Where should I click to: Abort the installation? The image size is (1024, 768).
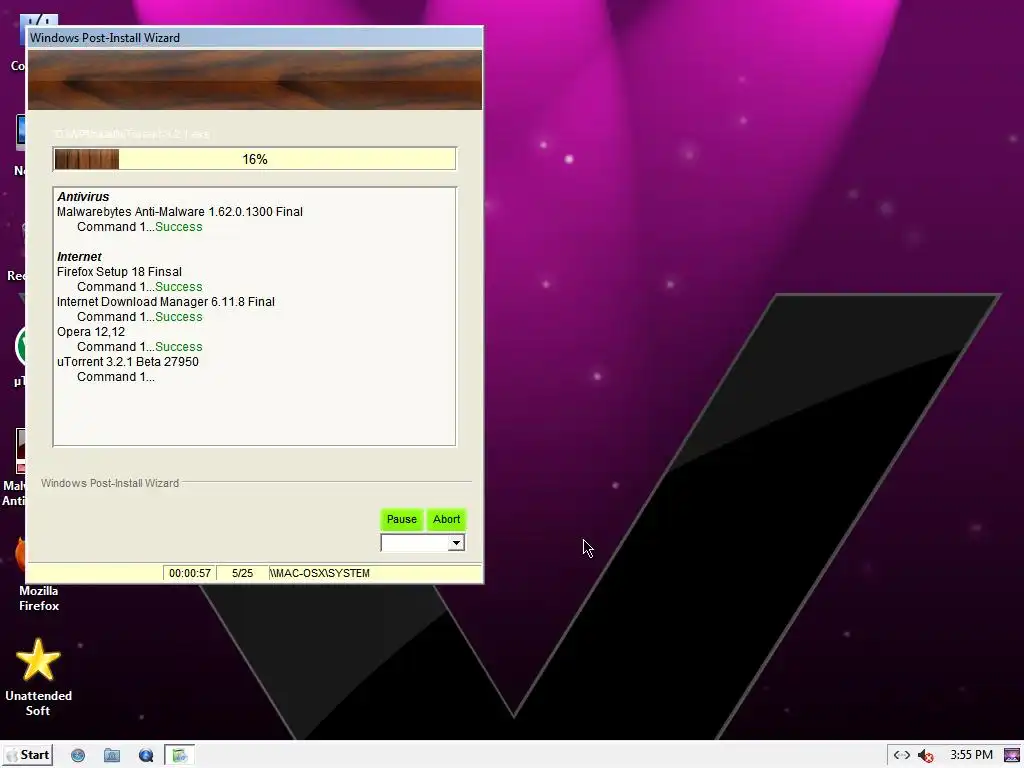pos(447,519)
